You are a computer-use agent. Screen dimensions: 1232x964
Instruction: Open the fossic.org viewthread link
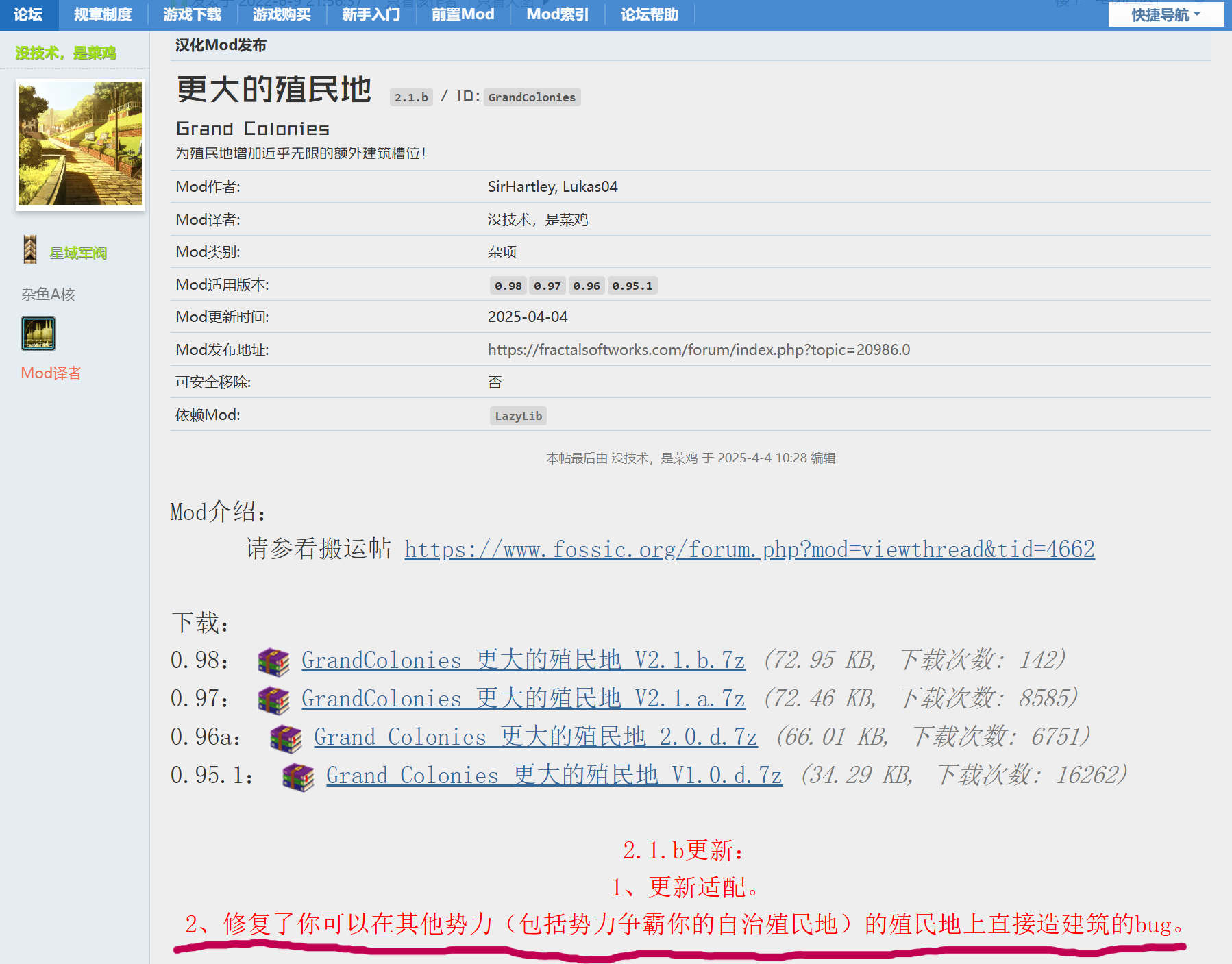pyautogui.click(x=749, y=549)
